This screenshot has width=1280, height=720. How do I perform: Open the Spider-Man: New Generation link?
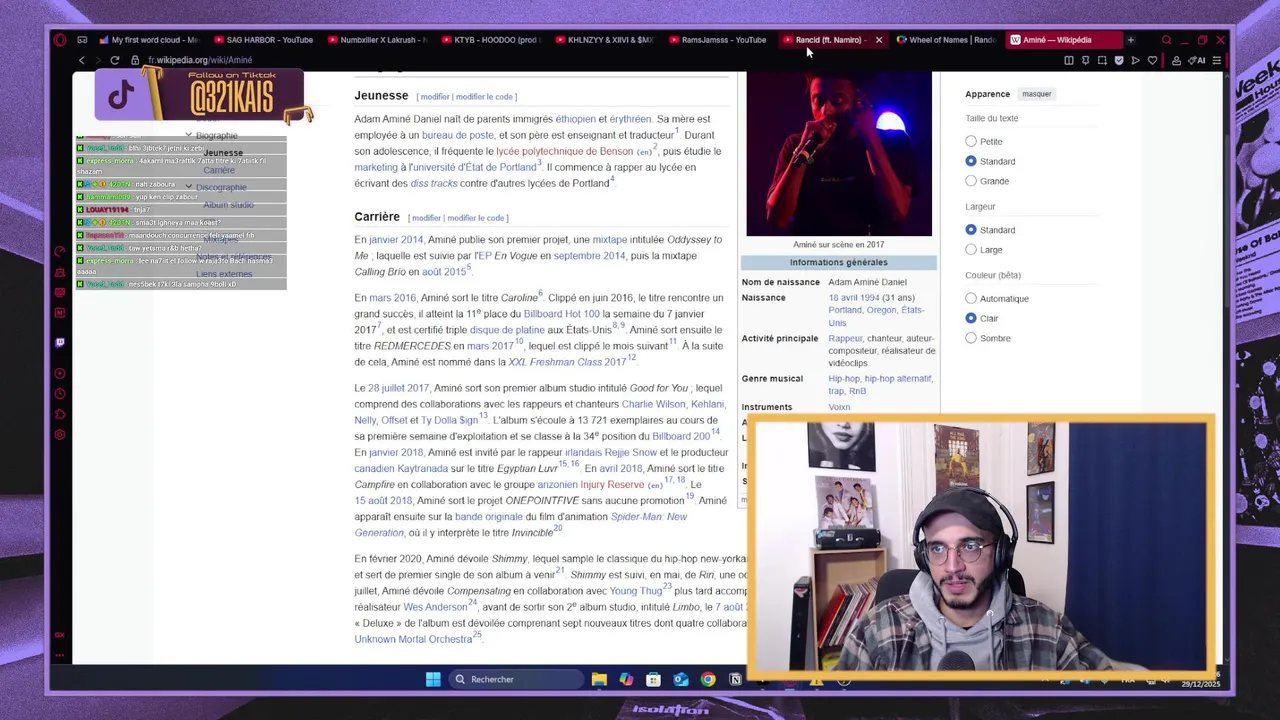520,524
